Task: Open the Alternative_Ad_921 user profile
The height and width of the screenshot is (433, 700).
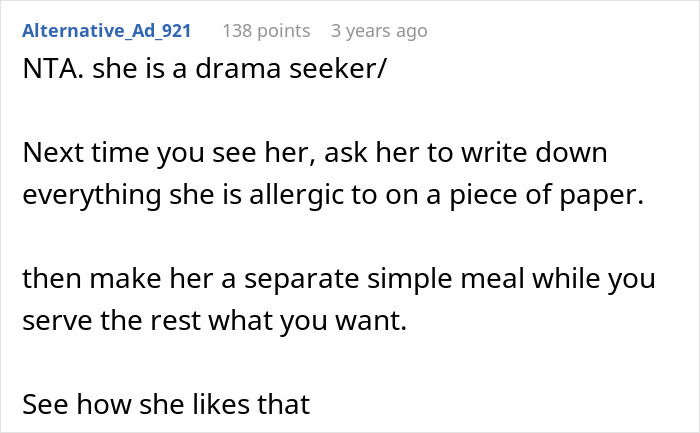Action: click(x=107, y=31)
